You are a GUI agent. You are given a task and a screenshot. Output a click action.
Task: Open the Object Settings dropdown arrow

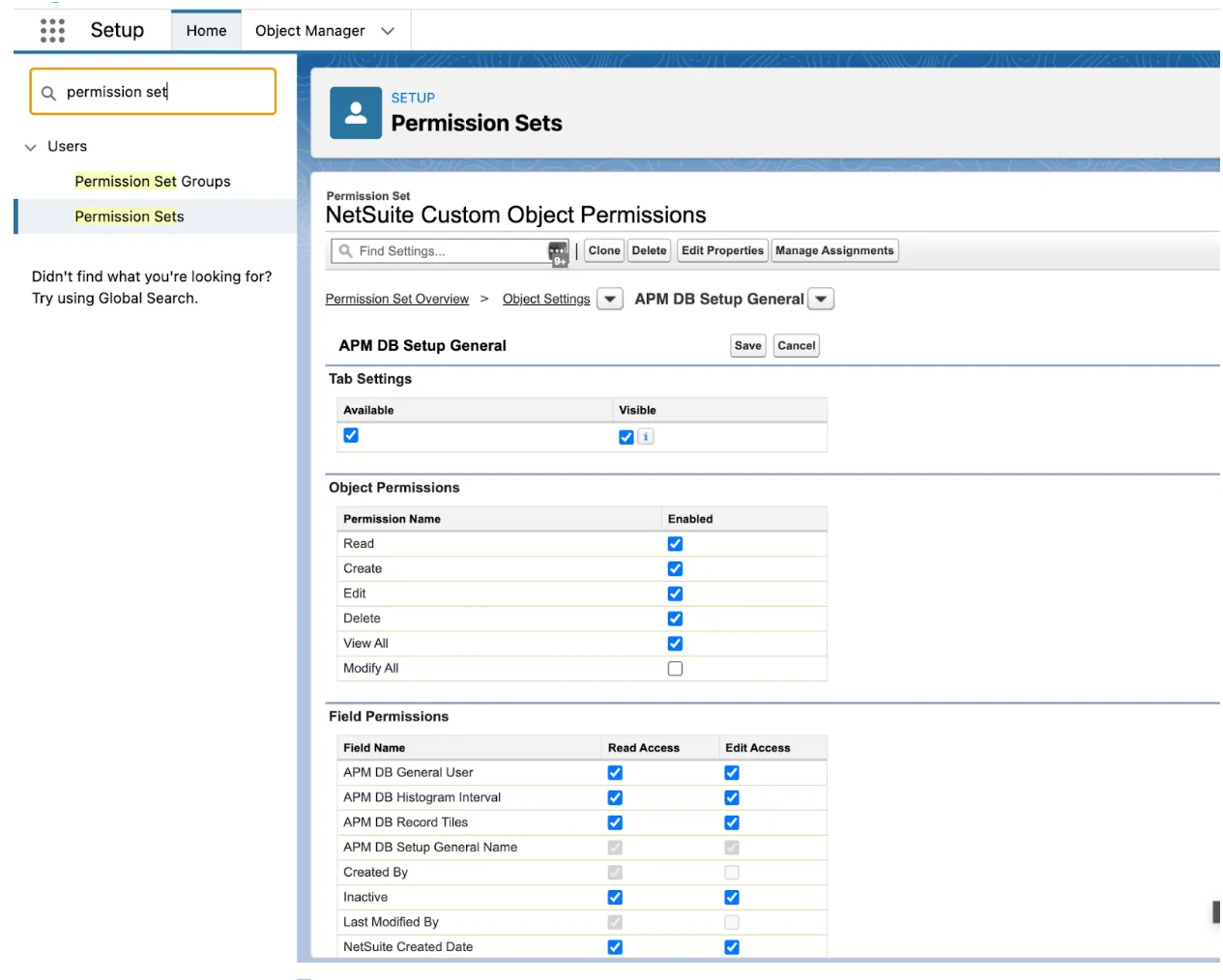click(x=610, y=300)
